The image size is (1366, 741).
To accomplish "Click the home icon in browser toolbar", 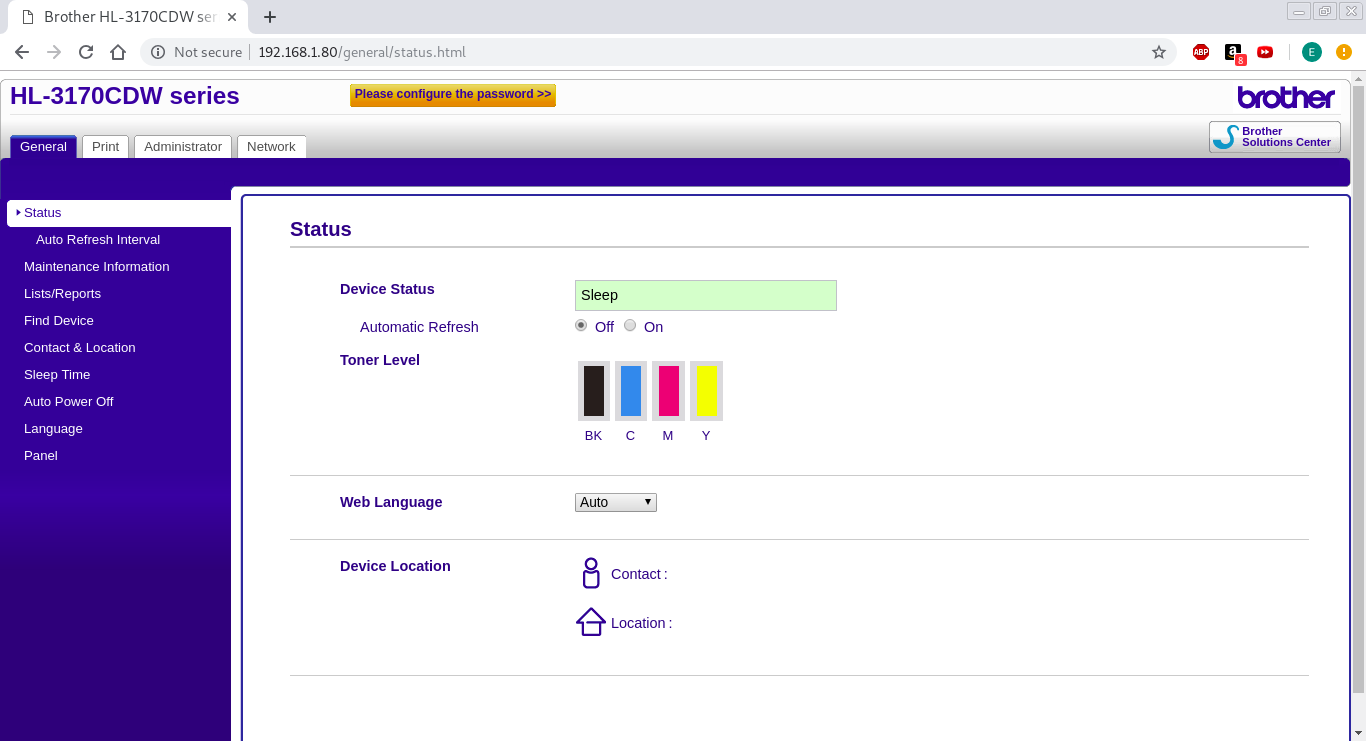I will [118, 52].
